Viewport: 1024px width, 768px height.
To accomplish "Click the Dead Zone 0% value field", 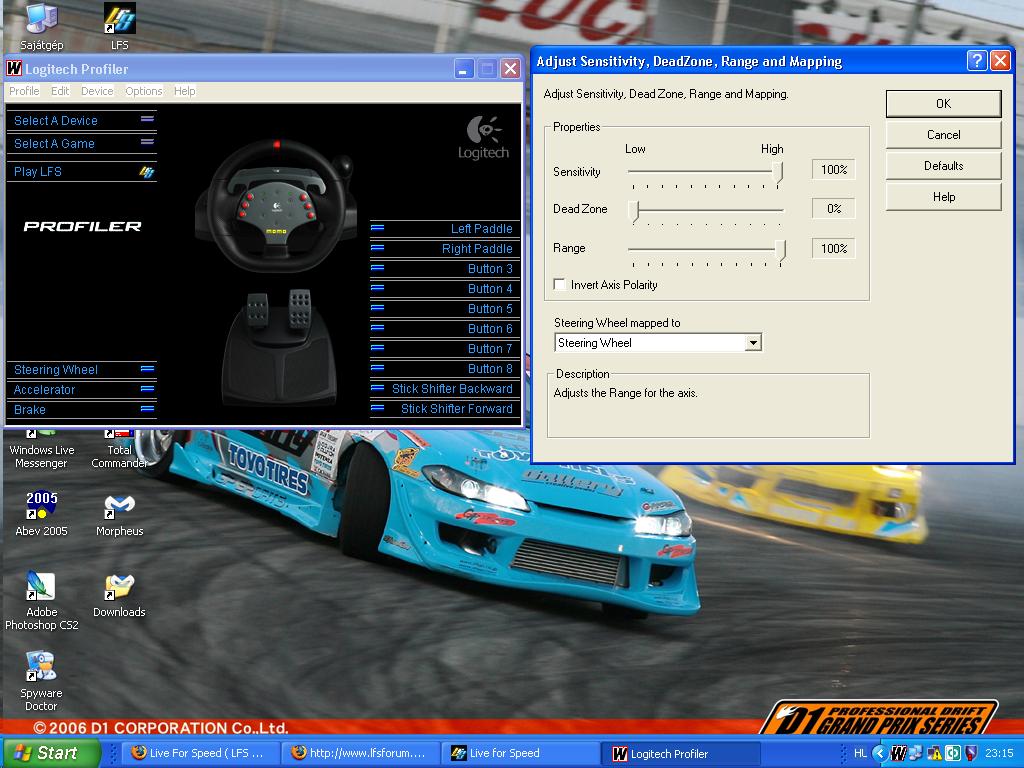I will pos(834,209).
